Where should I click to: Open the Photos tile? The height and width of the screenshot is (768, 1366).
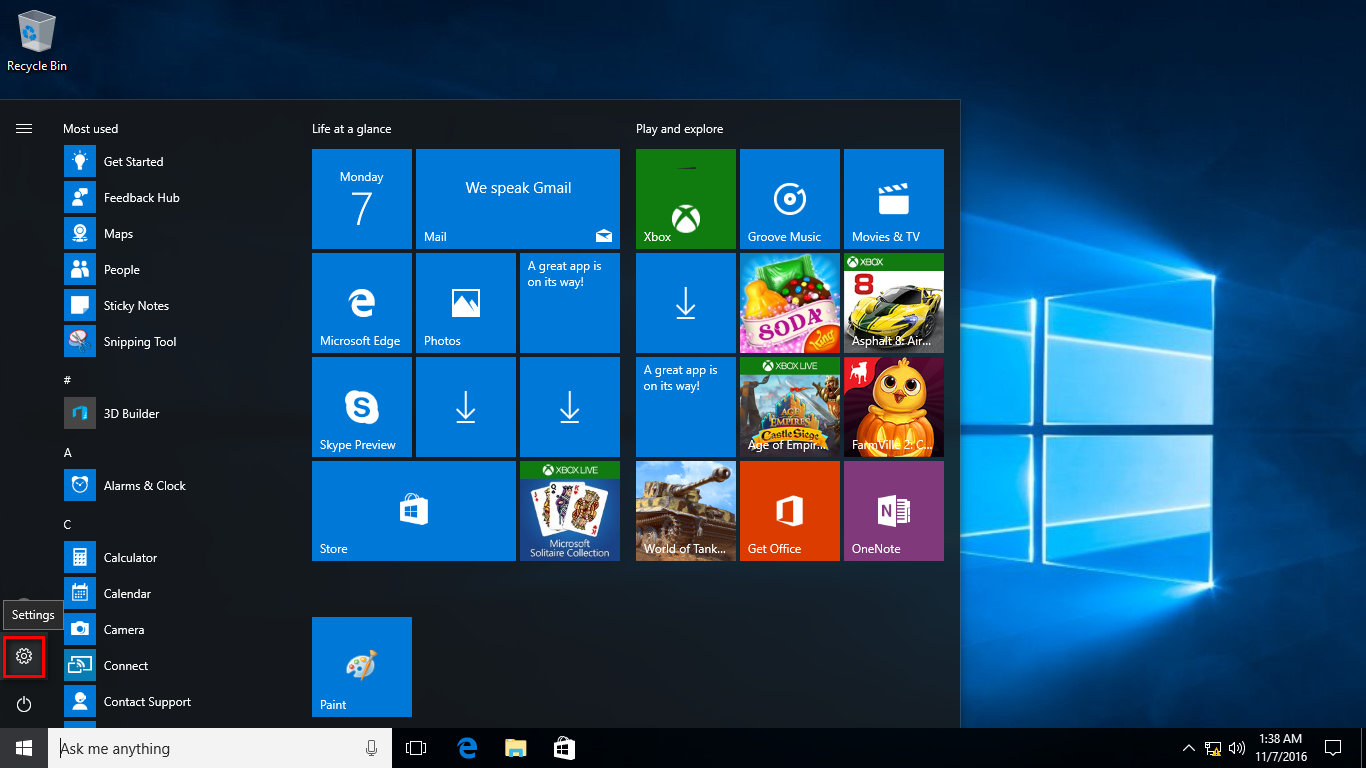click(466, 303)
